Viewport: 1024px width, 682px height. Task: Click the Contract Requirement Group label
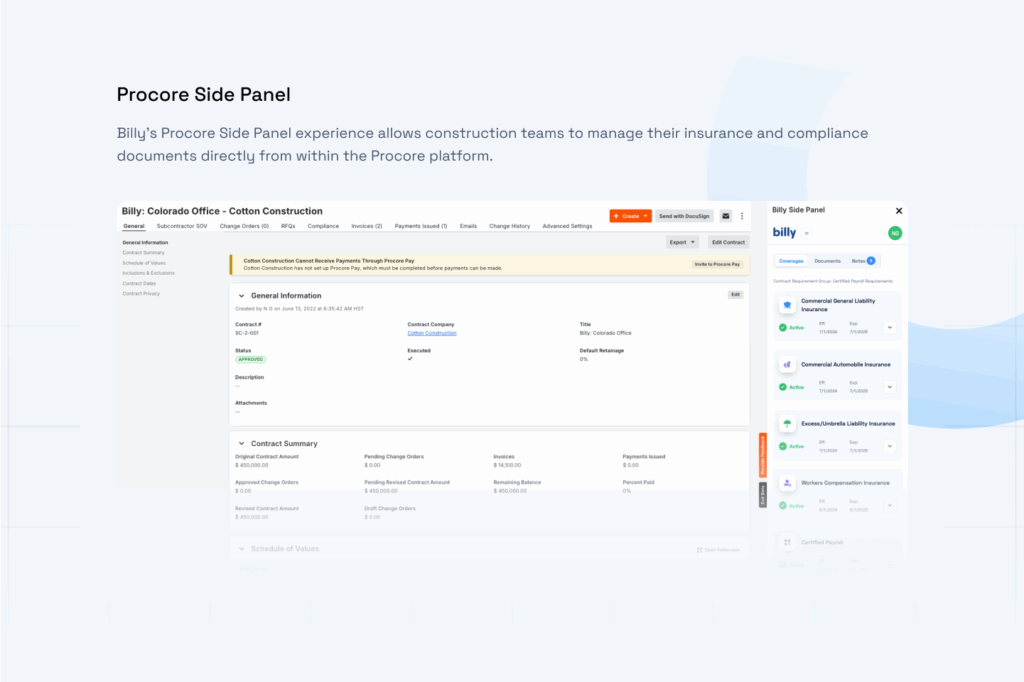pyautogui.click(x=833, y=281)
